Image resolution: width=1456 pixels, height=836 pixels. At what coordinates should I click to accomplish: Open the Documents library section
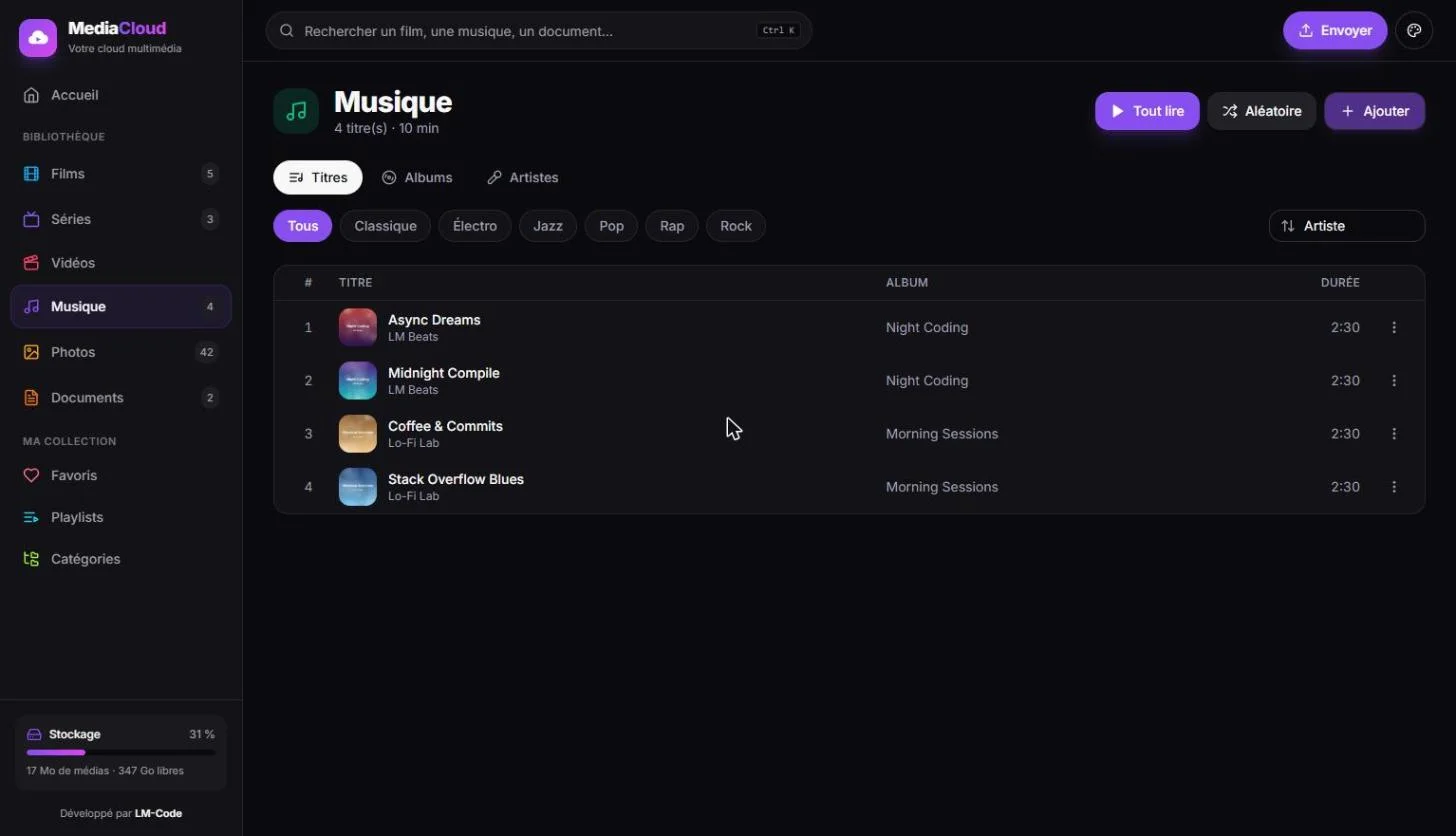pos(121,398)
